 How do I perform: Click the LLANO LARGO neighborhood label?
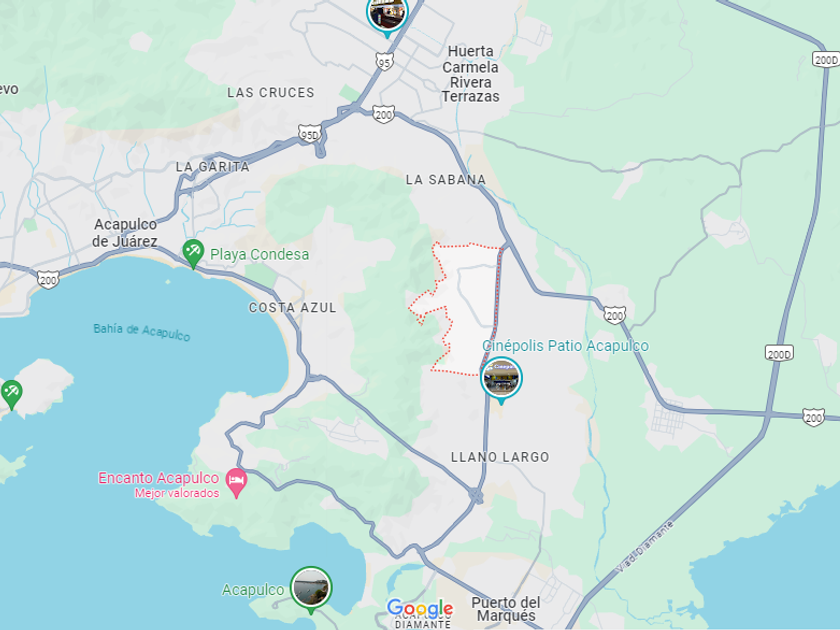500,457
